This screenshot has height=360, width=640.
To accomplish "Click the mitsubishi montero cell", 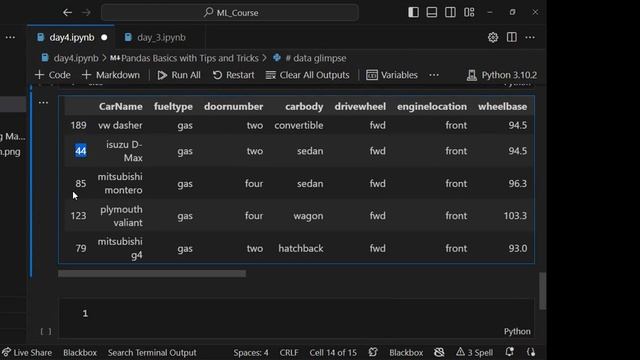I will (120, 183).
